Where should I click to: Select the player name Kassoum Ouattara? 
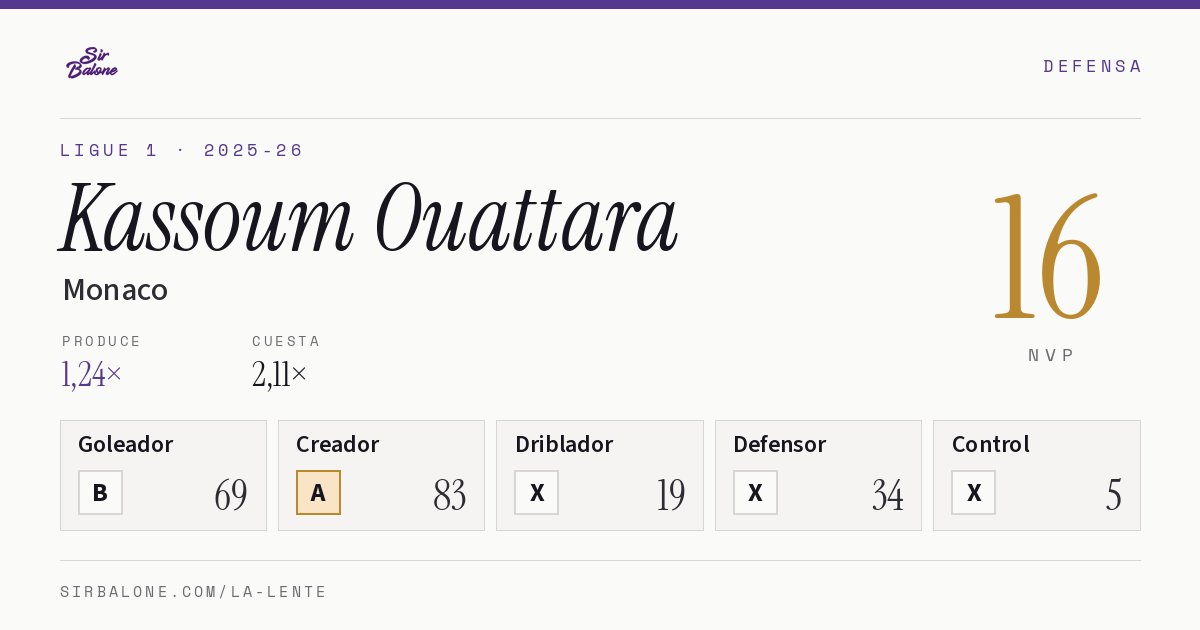pos(369,219)
